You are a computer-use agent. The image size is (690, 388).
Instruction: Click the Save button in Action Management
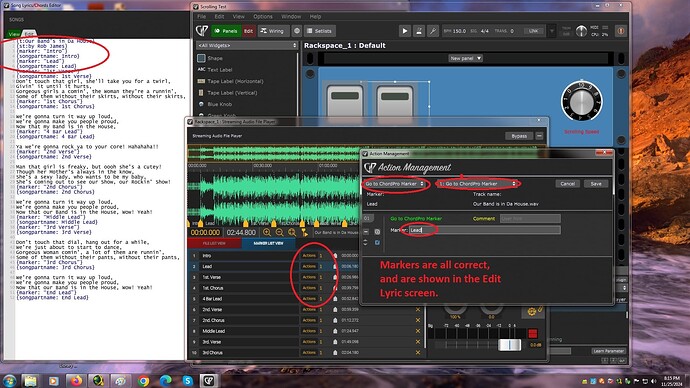click(x=596, y=184)
